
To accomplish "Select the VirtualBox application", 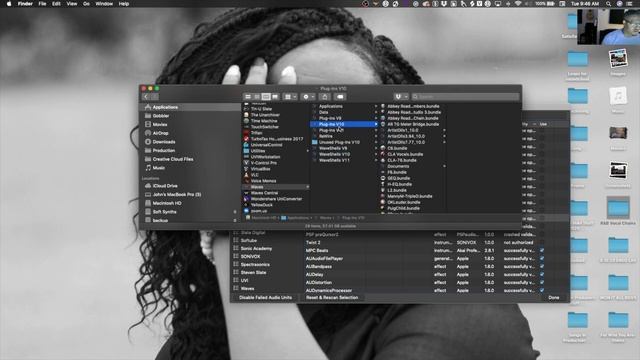I will pyautogui.click(x=260, y=169).
